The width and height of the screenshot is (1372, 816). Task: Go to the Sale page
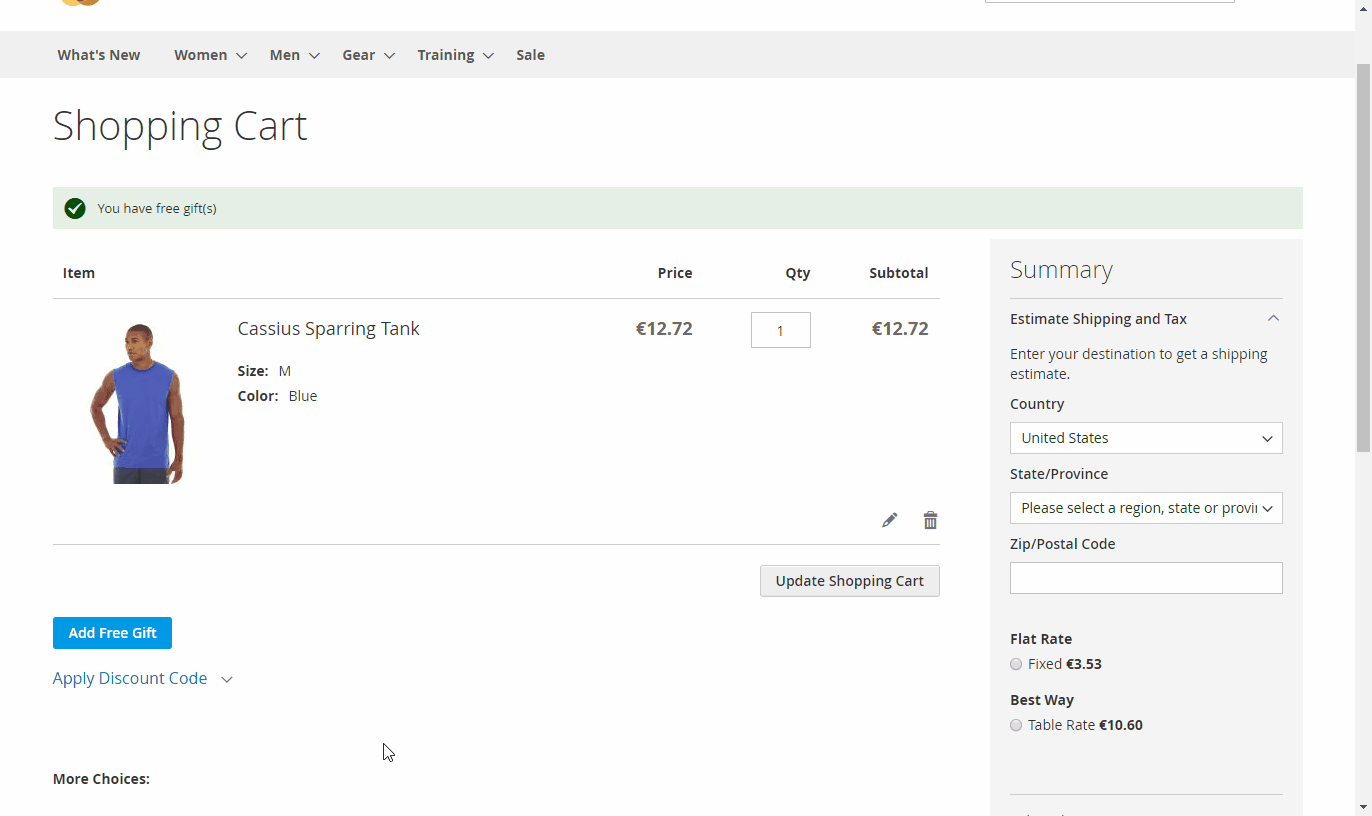[x=530, y=55]
